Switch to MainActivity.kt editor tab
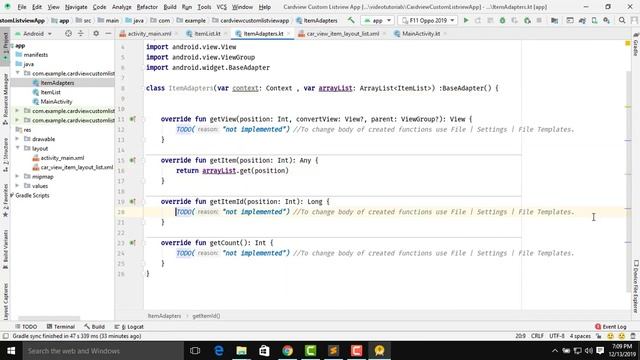This screenshot has height=360, width=640. [421, 33]
